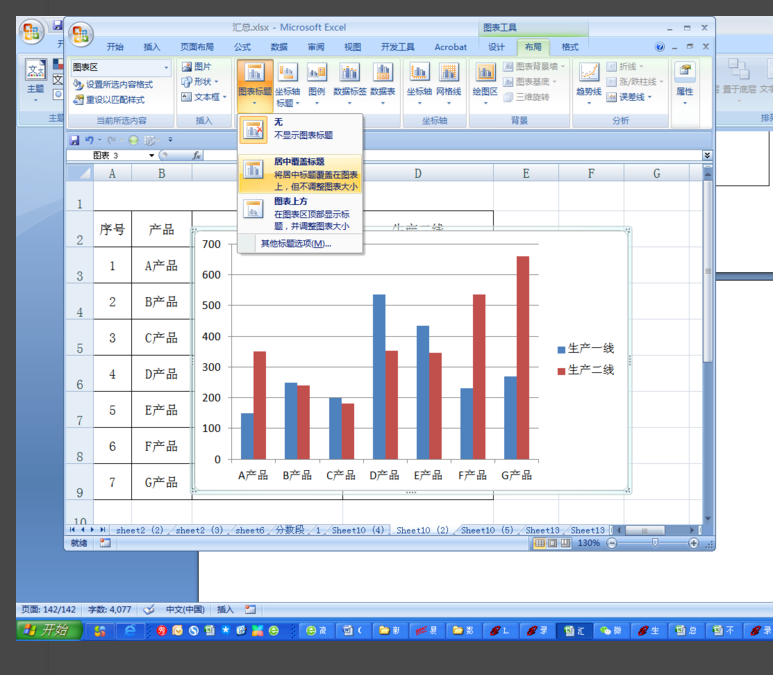
Task: Go to first sheet navigation arrow
Action: tap(72, 530)
